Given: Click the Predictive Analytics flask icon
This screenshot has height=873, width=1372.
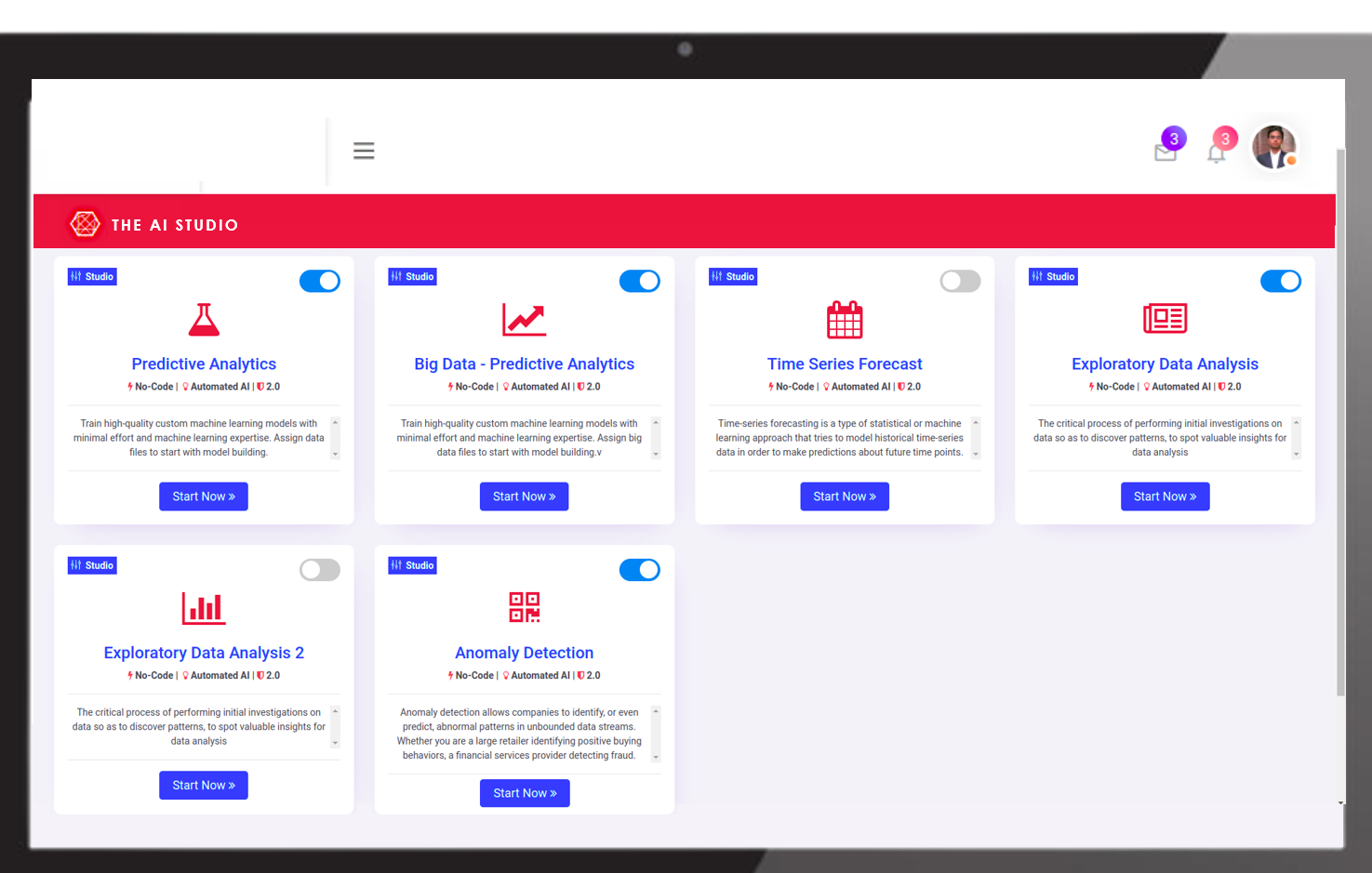Looking at the screenshot, I should pos(204,320).
